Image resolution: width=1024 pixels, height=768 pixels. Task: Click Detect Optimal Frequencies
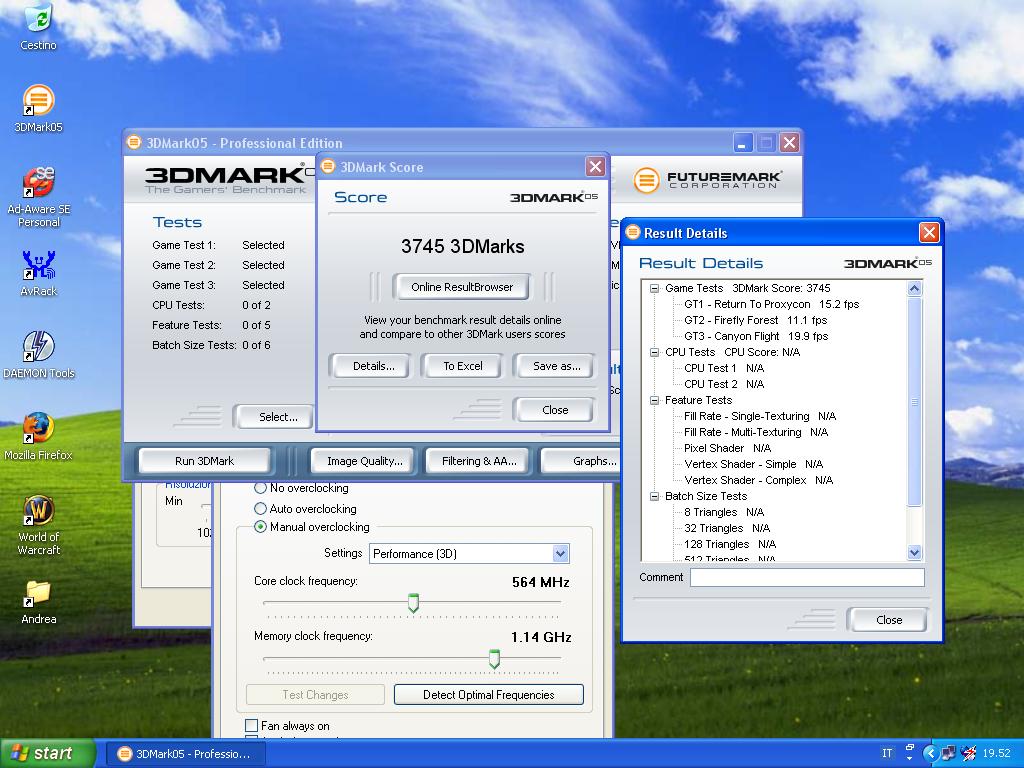[488, 695]
